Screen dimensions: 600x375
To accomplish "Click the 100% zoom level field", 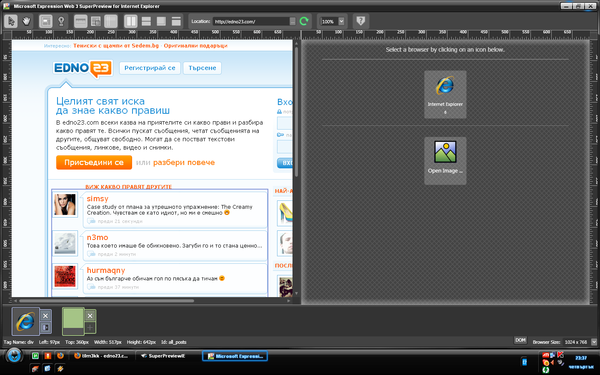I will [x=329, y=21].
